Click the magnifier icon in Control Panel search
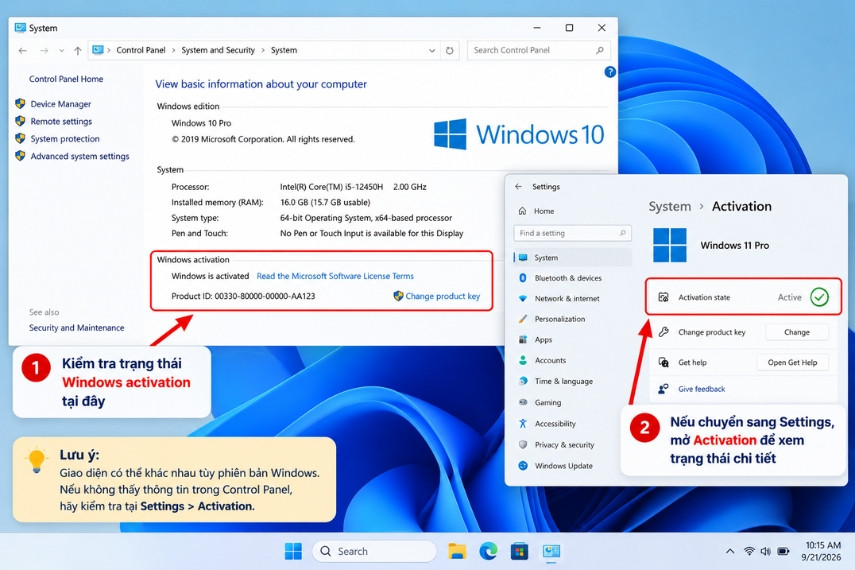Viewport: 855px width, 570px height. 600,50
